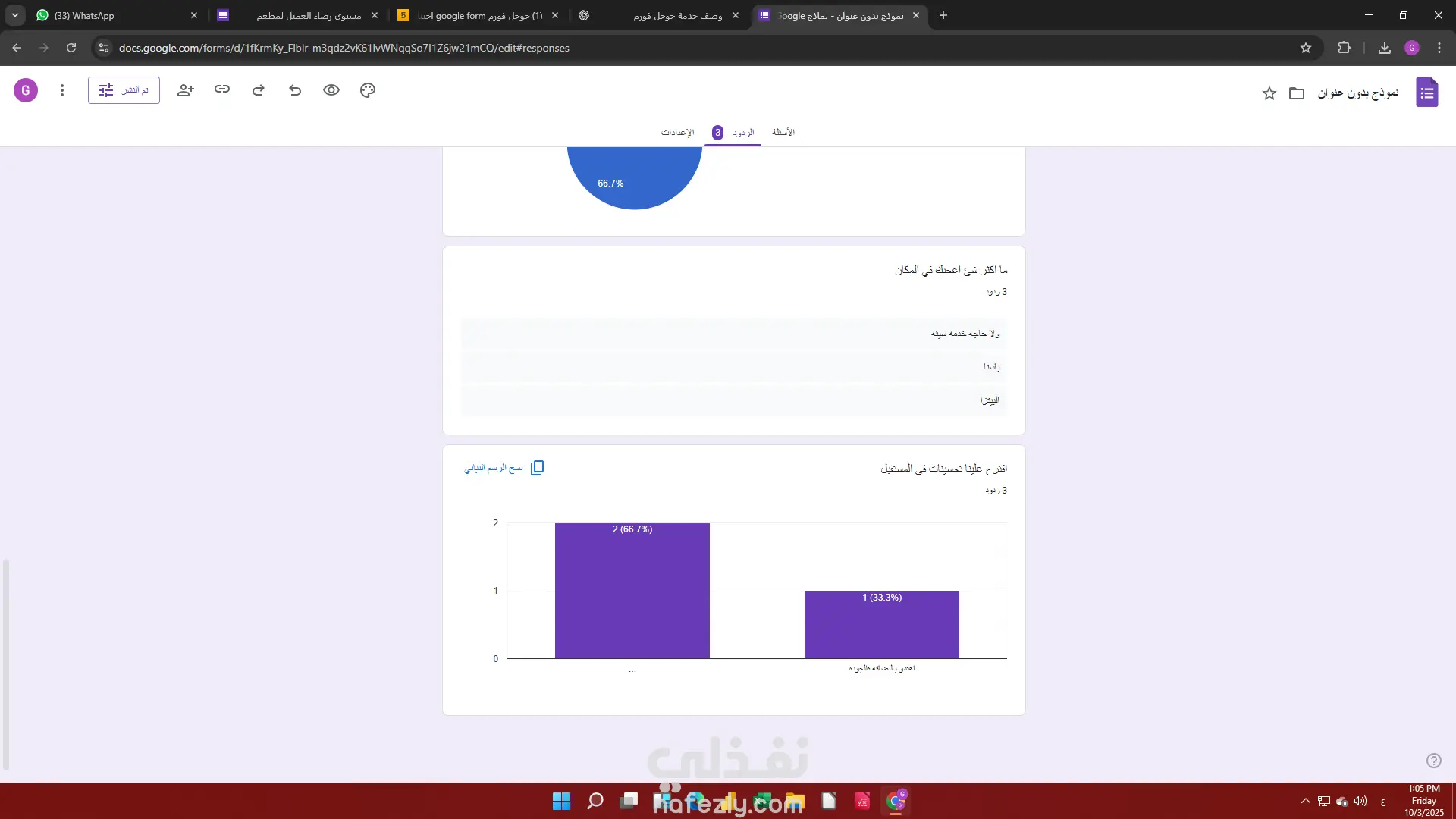Open the theme customization palette icon
This screenshot has width=1456, height=819.
pos(368,90)
